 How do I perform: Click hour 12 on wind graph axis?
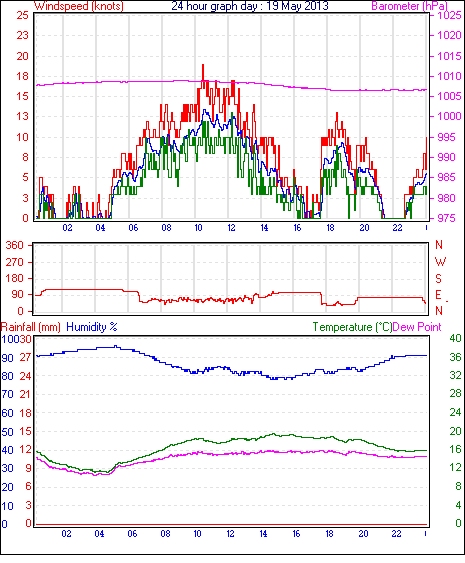coord(231,228)
